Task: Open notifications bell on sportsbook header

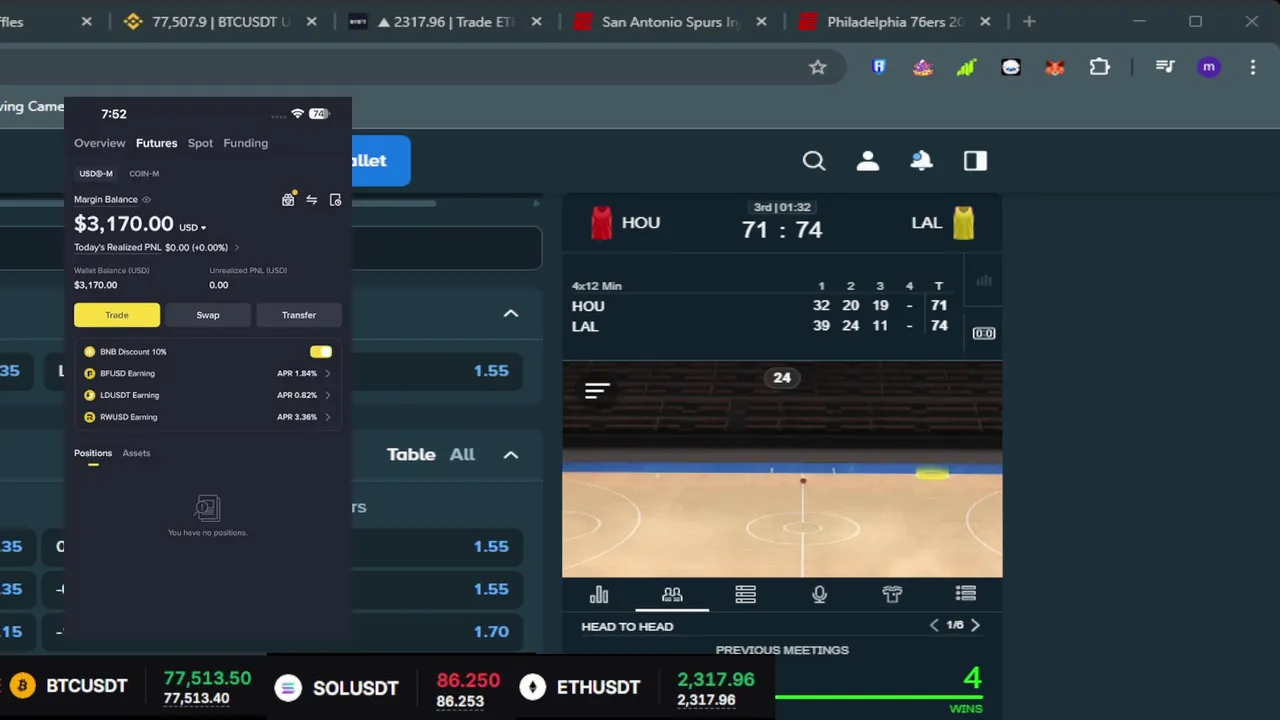Action: [921, 161]
